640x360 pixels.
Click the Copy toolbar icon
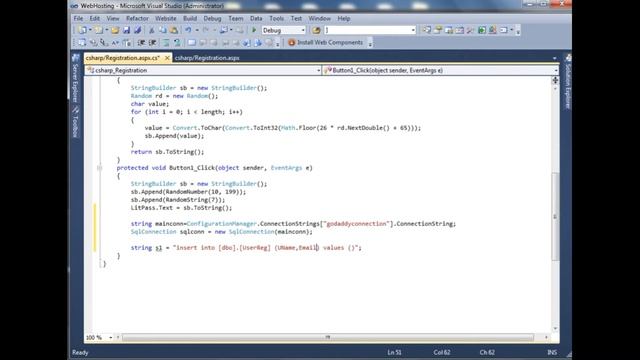[x=162, y=30]
